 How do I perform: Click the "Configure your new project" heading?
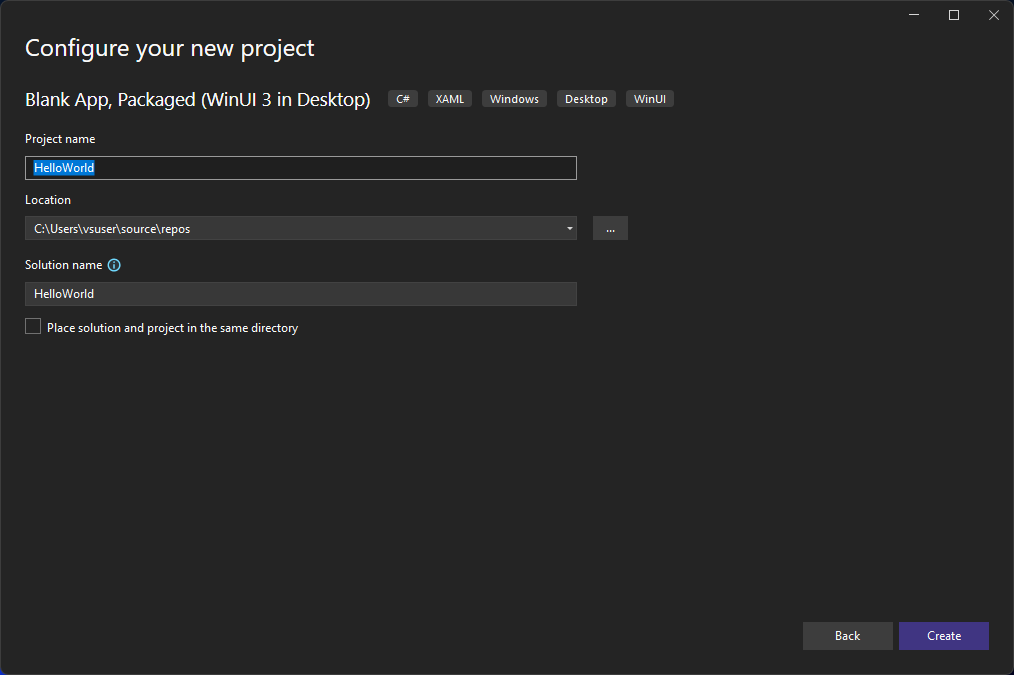168,47
